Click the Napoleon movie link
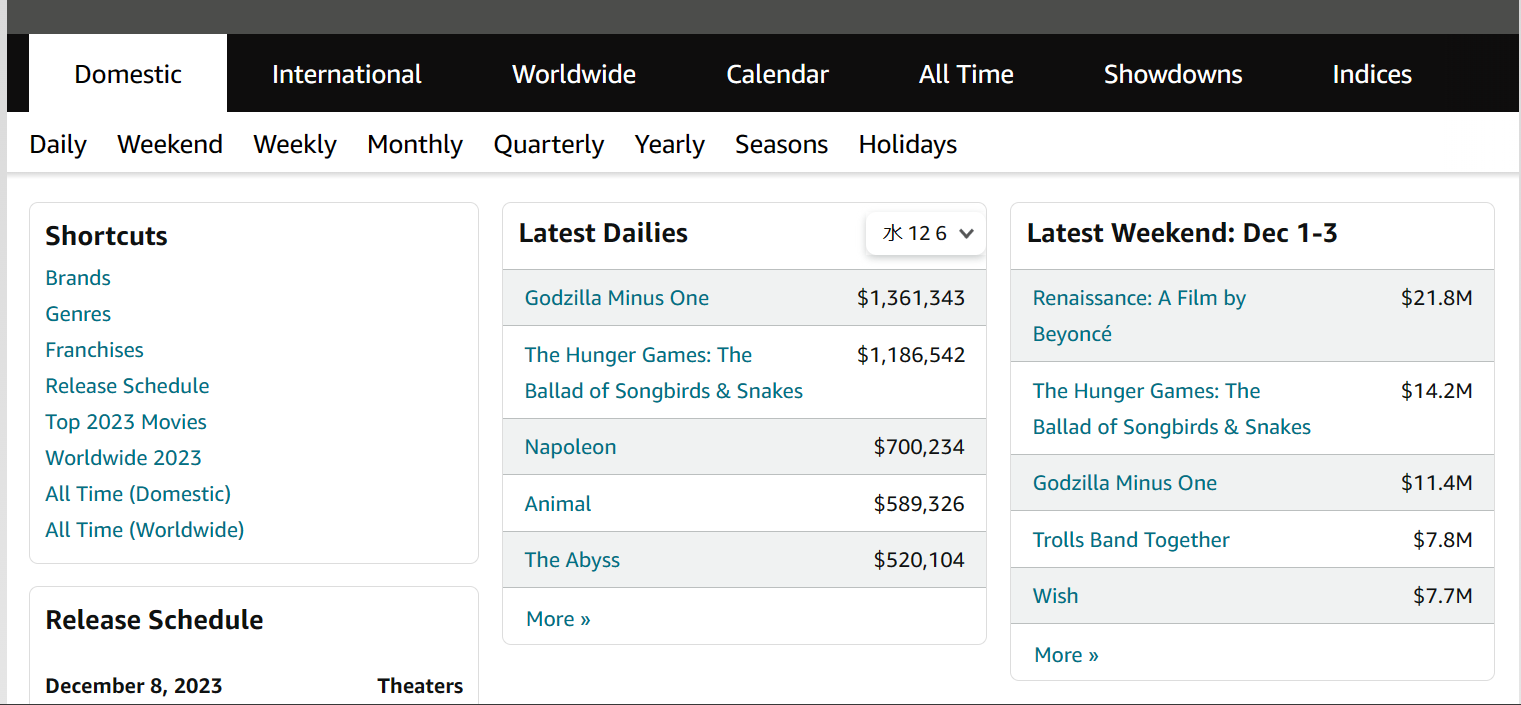 coord(570,447)
